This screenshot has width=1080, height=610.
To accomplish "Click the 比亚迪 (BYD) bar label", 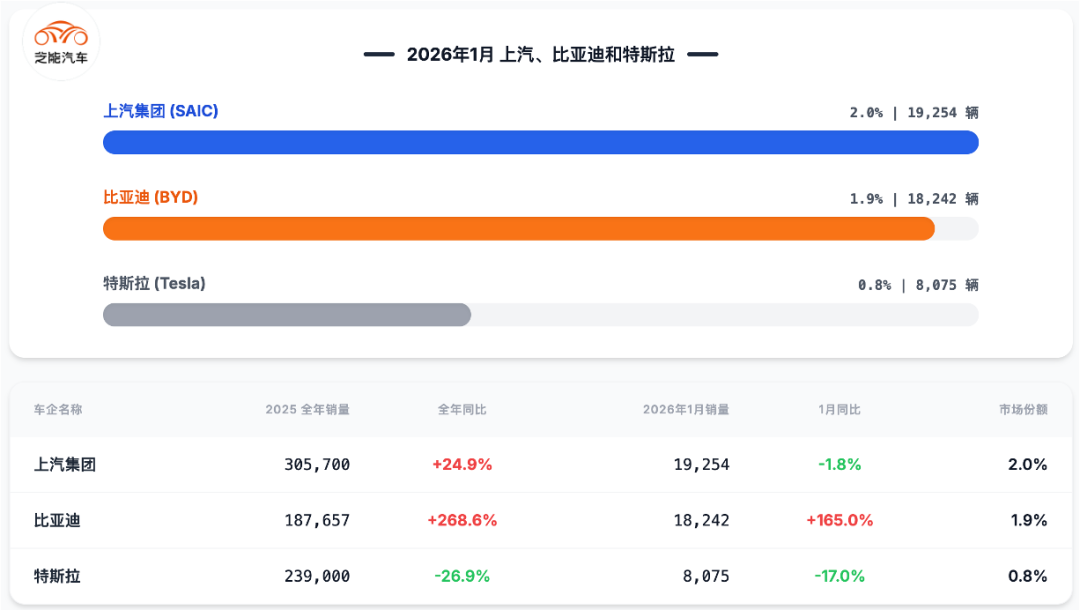I will pos(151,198).
